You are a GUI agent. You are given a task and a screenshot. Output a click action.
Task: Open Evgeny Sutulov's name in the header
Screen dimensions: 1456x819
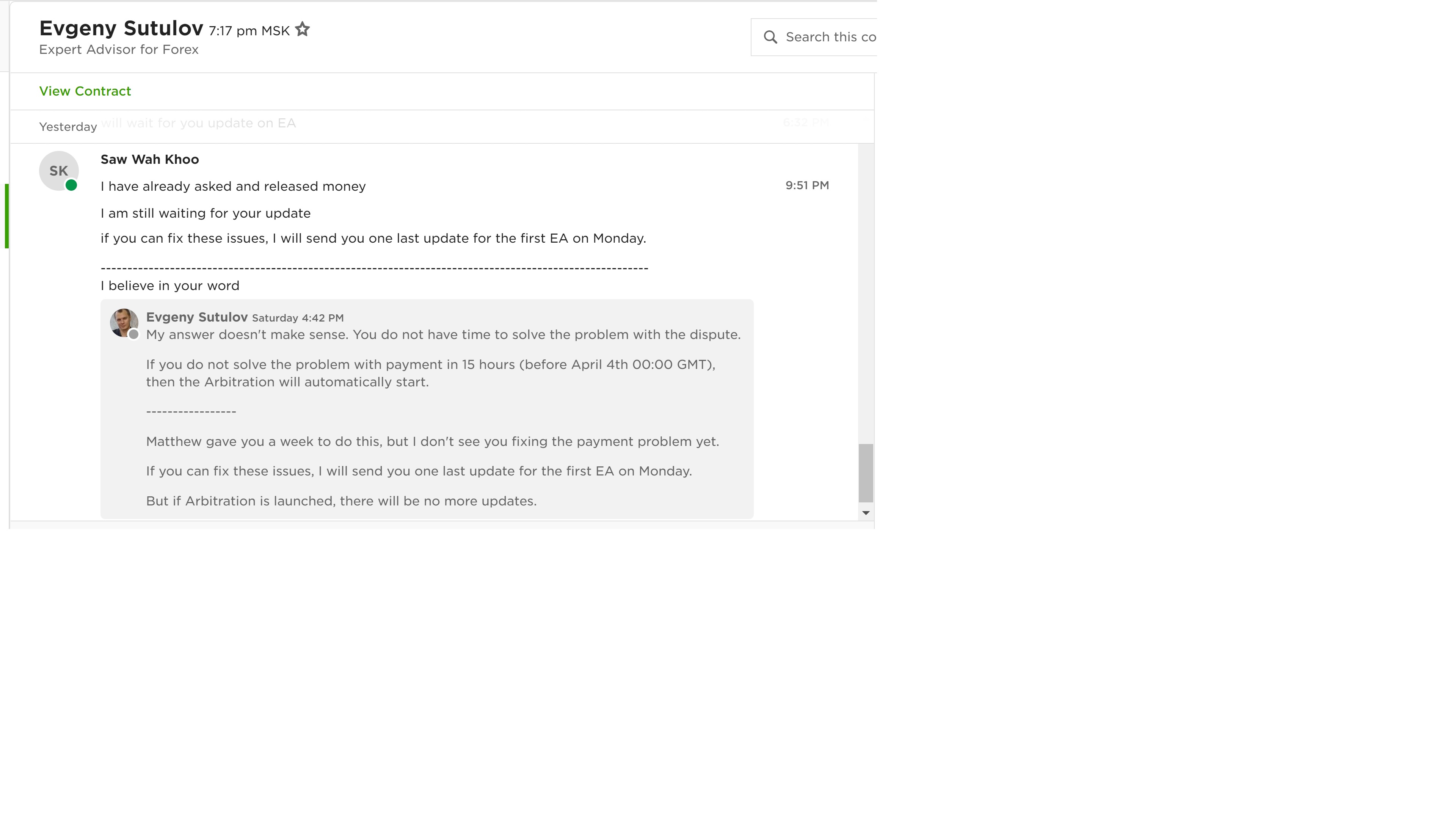(x=121, y=27)
